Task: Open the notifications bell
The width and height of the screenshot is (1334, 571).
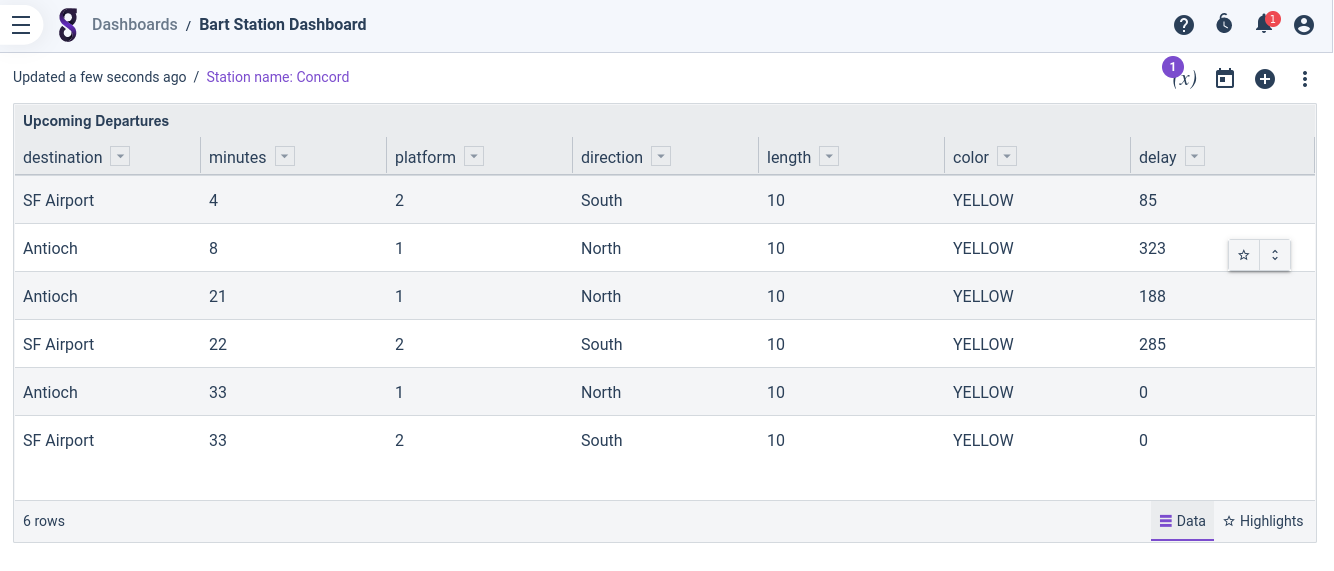Action: tap(1264, 26)
